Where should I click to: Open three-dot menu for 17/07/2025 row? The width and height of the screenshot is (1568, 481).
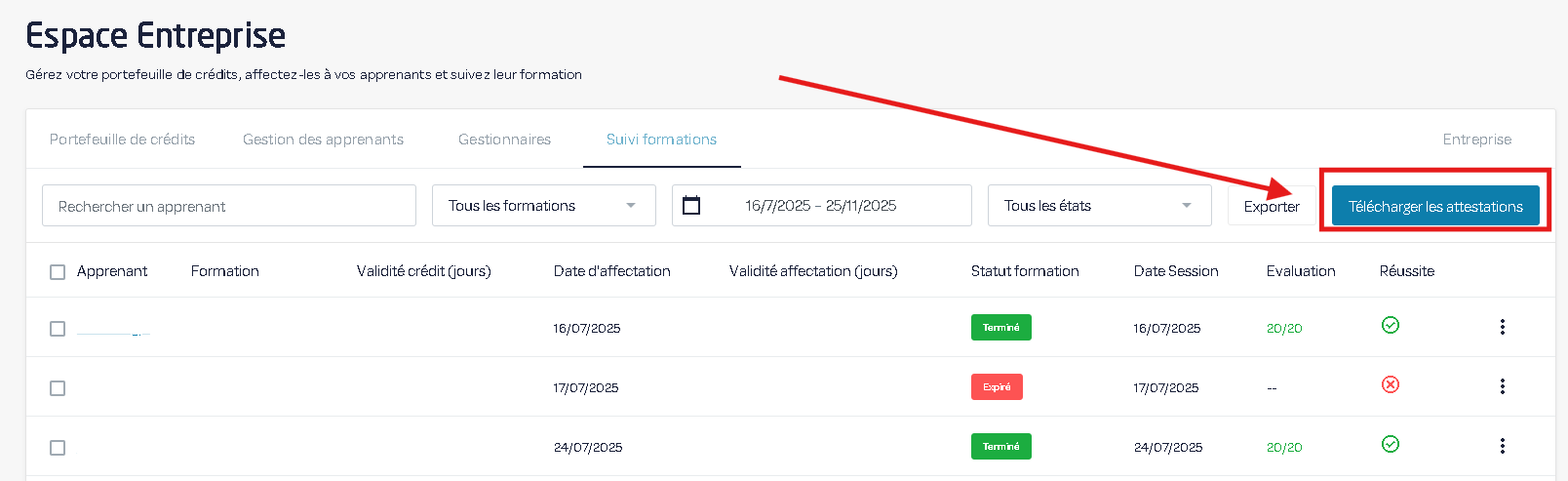tap(1502, 386)
